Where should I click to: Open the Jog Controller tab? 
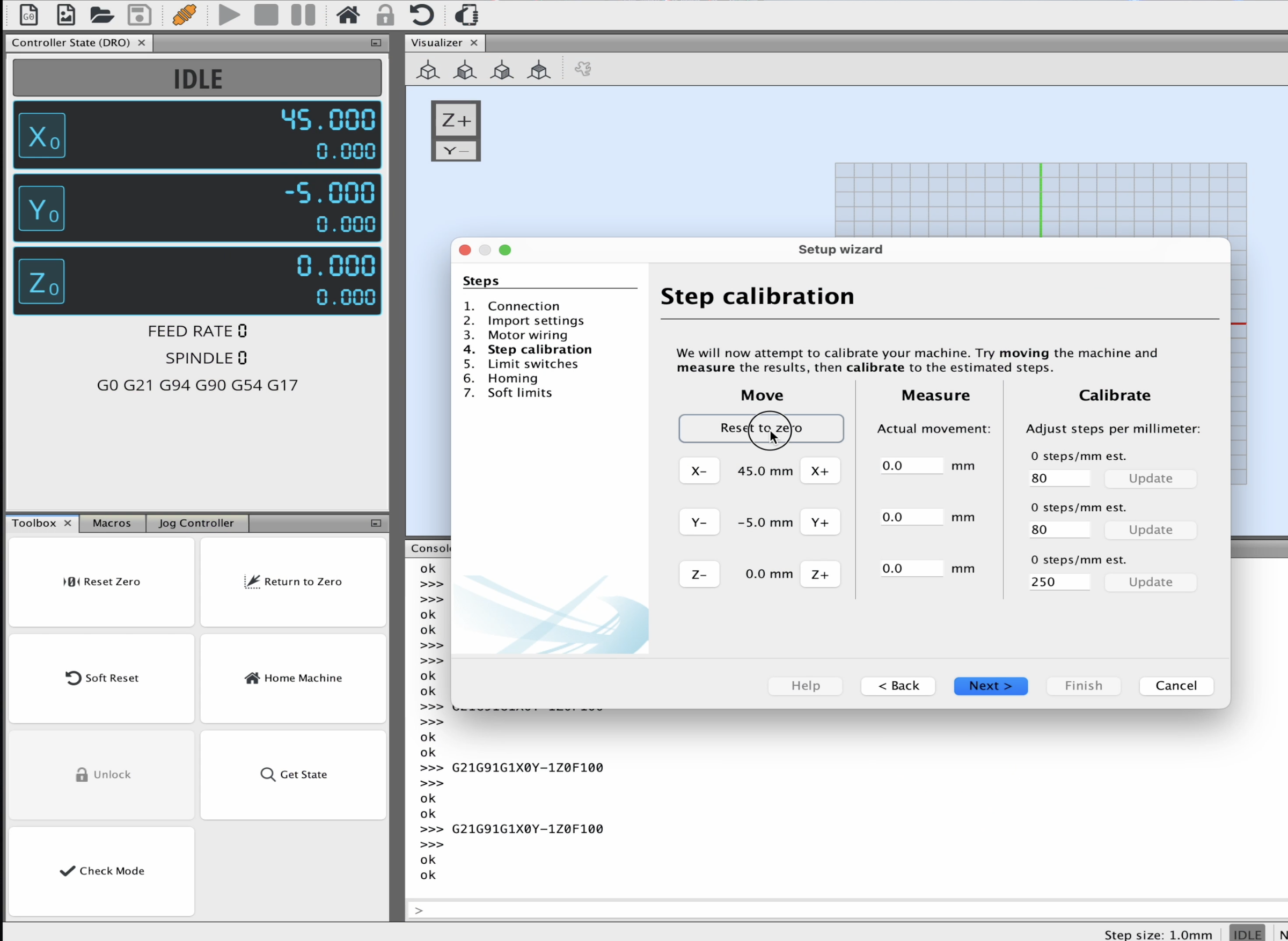(x=196, y=523)
